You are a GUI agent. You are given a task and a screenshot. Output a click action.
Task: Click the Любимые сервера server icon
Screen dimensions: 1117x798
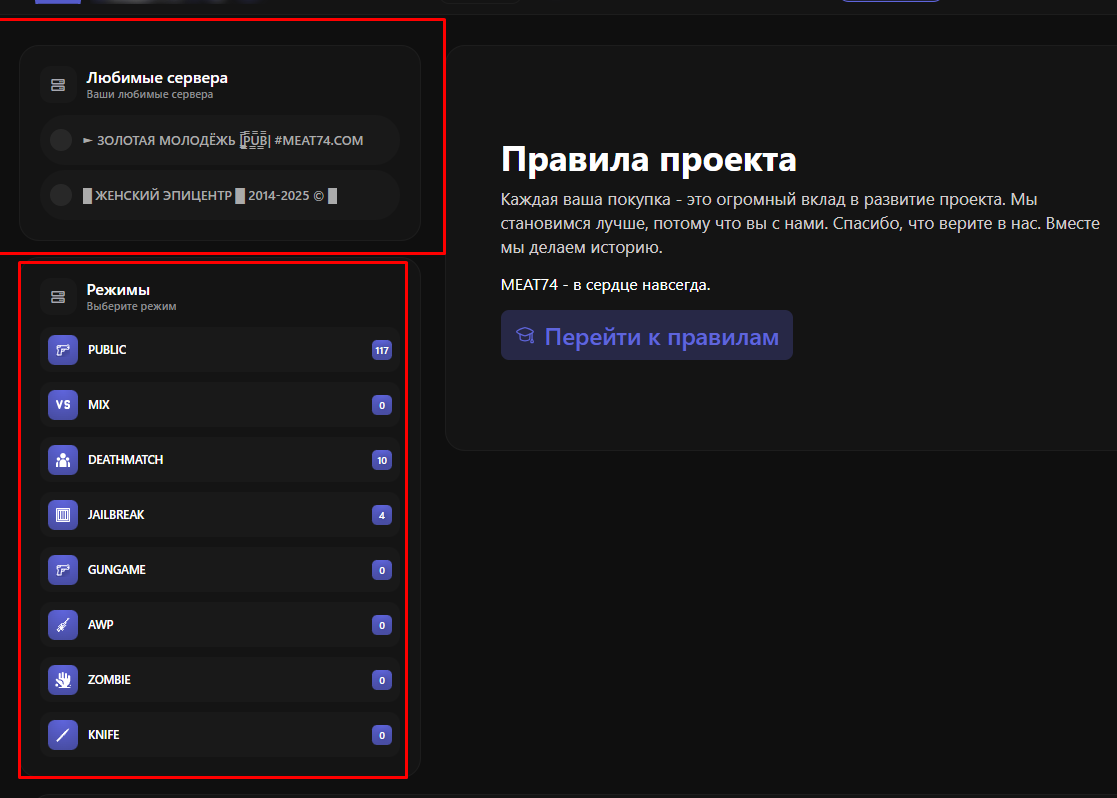[x=58, y=85]
